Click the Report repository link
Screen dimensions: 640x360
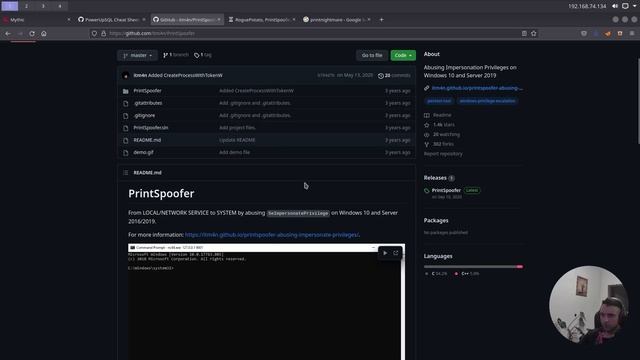(x=443, y=154)
